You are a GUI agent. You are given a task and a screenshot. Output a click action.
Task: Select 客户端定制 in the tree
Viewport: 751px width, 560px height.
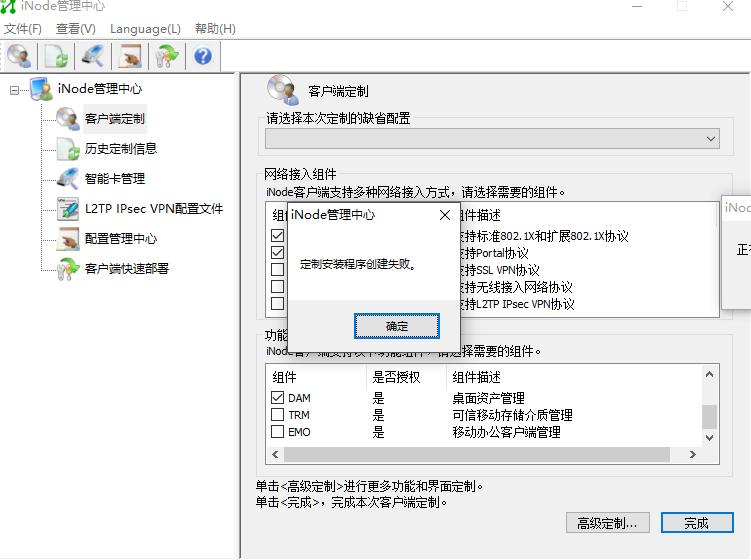[114, 119]
